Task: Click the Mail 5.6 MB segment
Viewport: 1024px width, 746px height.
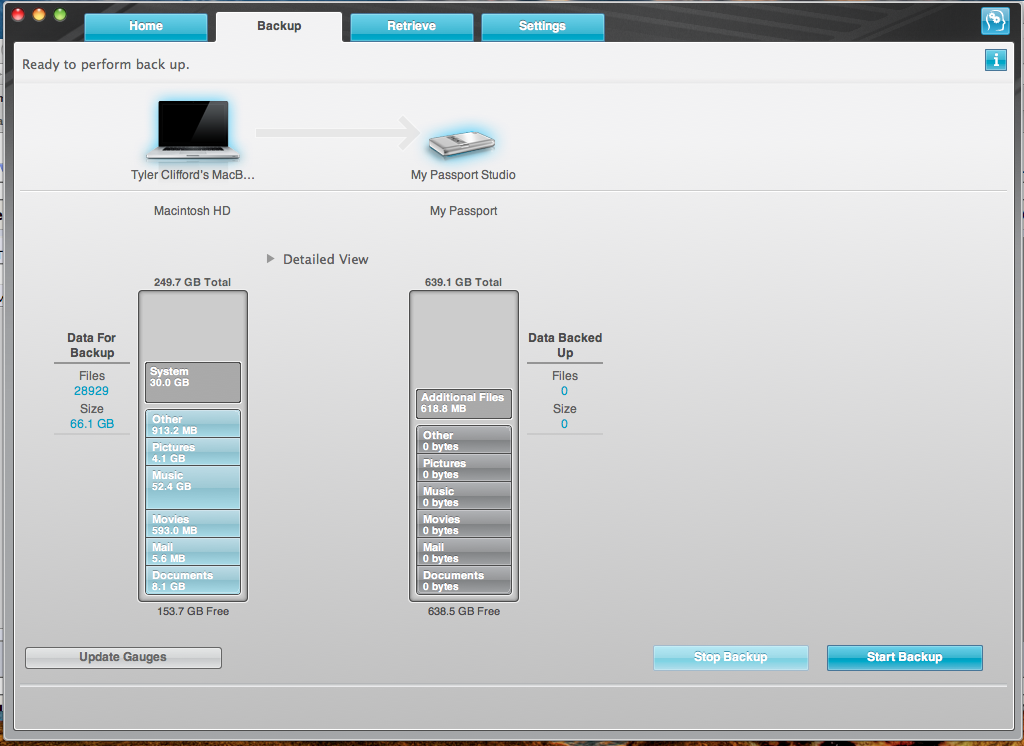Action: (x=193, y=552)
